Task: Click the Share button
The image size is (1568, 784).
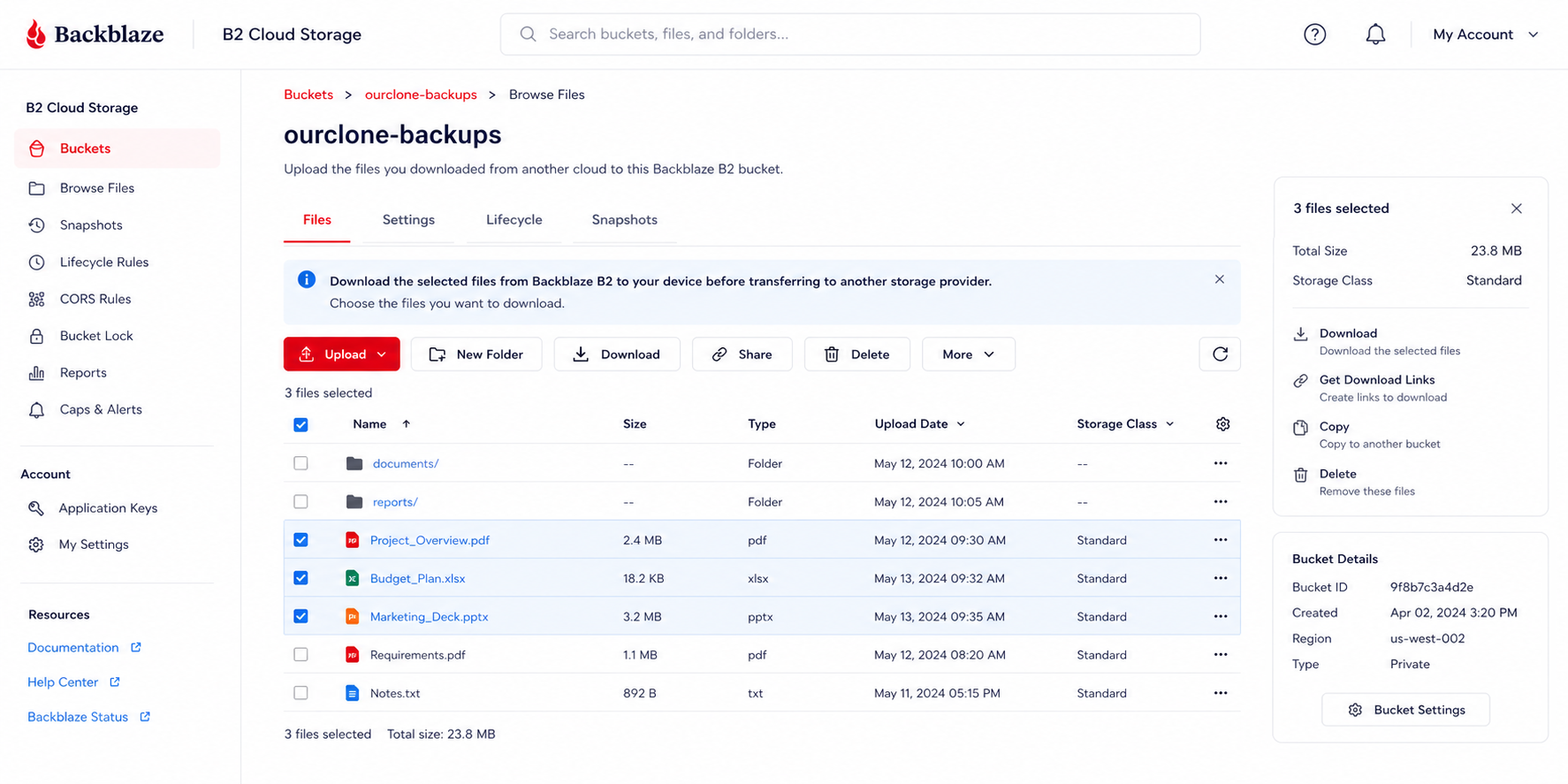Action: tap(742, 354)
